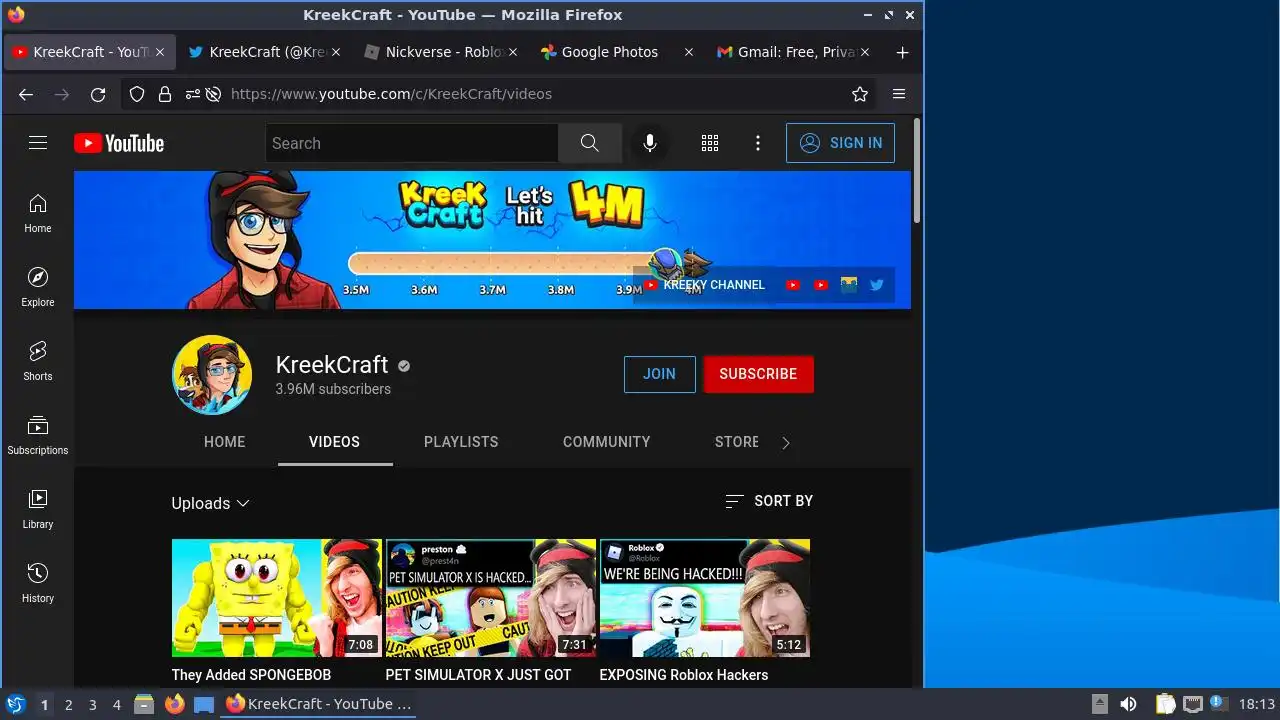
Task: Open the EXPOSING Roblox Hackers video title
Action: [x=684, y=675]
